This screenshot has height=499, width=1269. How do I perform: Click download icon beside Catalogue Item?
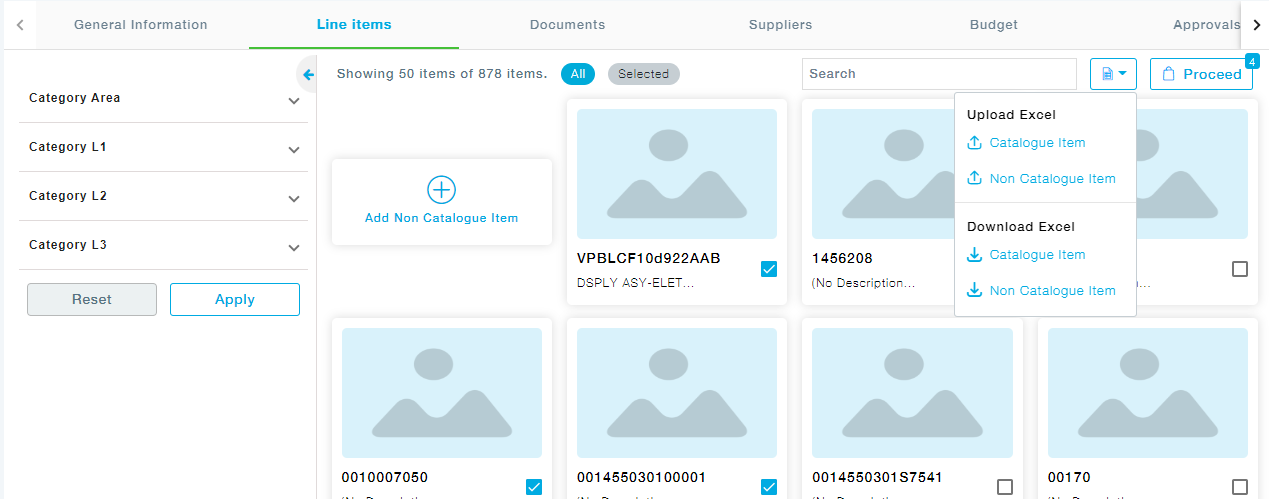[975, 255]
